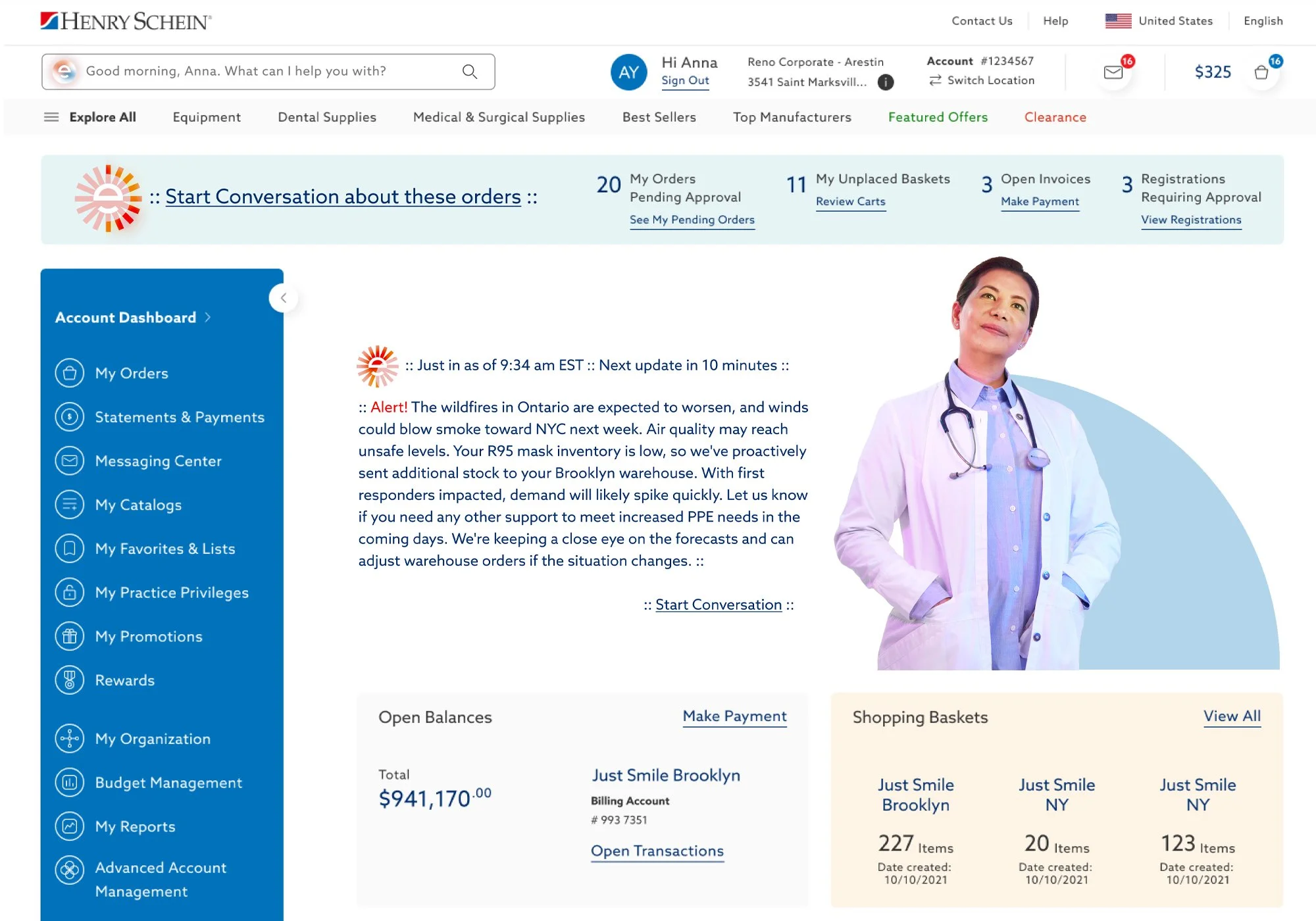The width and height of the screenshot is (1316, 921).
Task: Open the mail envelope with 16 notifications
Action: pos(1113,72)
